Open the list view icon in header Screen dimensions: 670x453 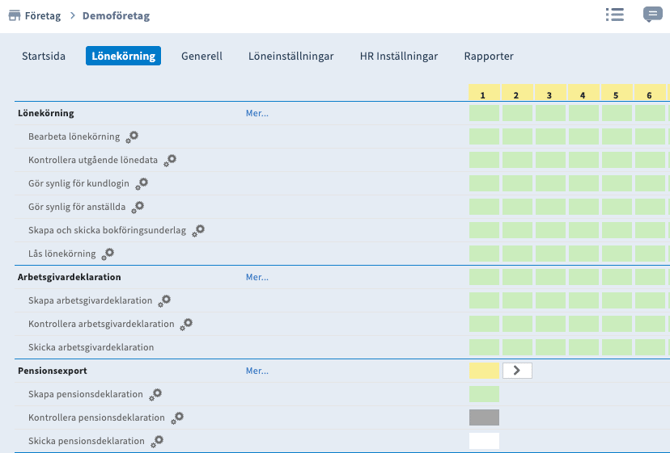[x=615, y=14]
